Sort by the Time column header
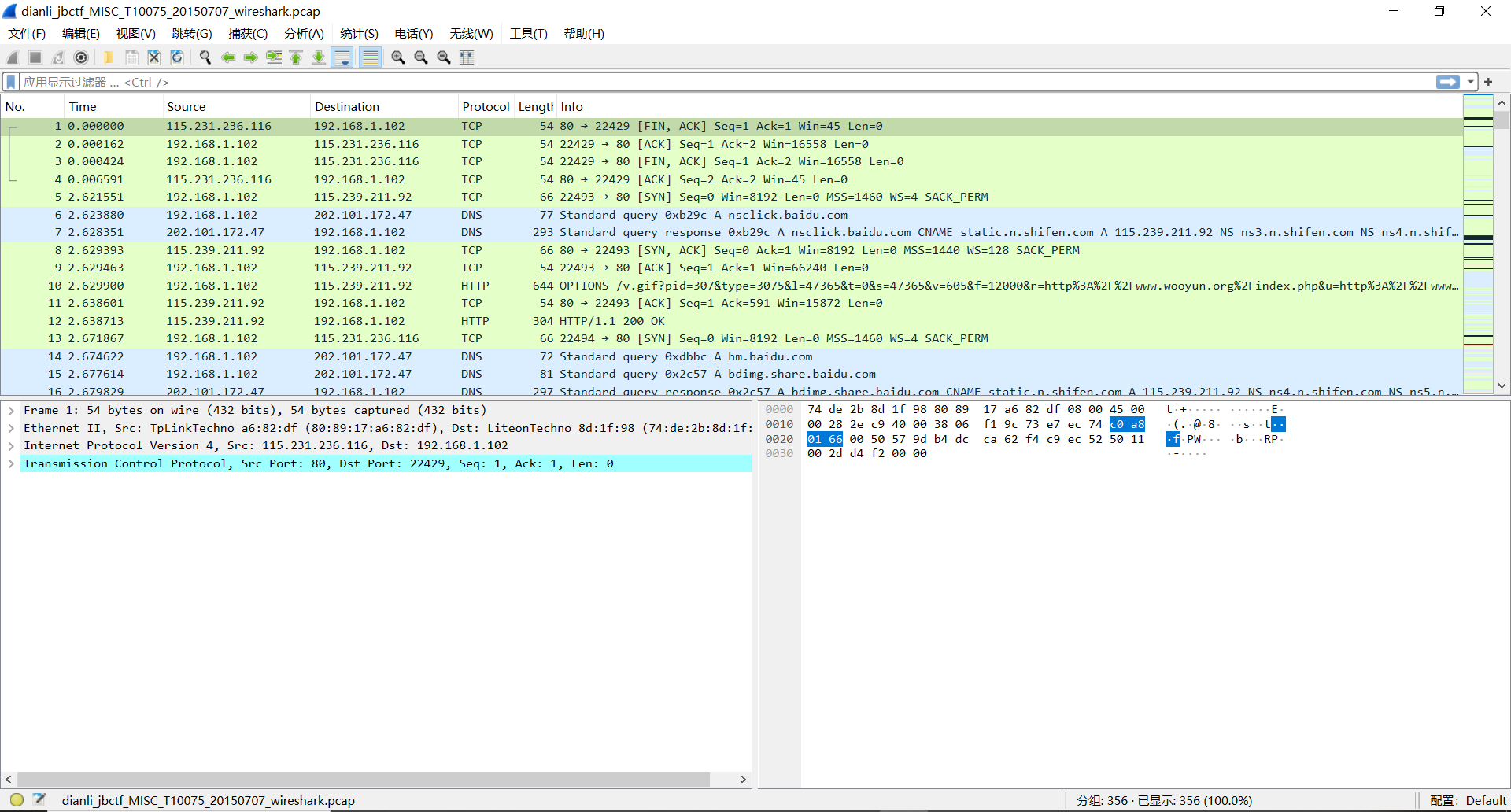The image size is (1511, 812). click(113, 107)
